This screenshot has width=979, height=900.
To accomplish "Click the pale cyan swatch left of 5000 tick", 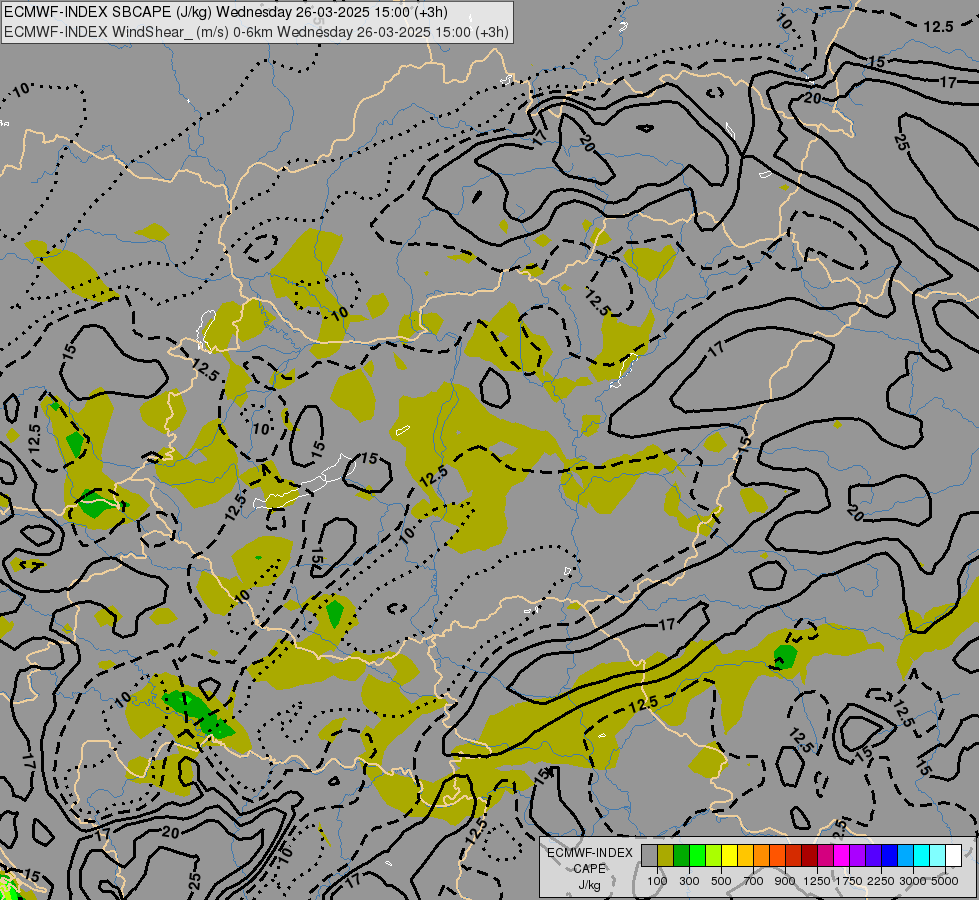I will [x=937, y=855].
